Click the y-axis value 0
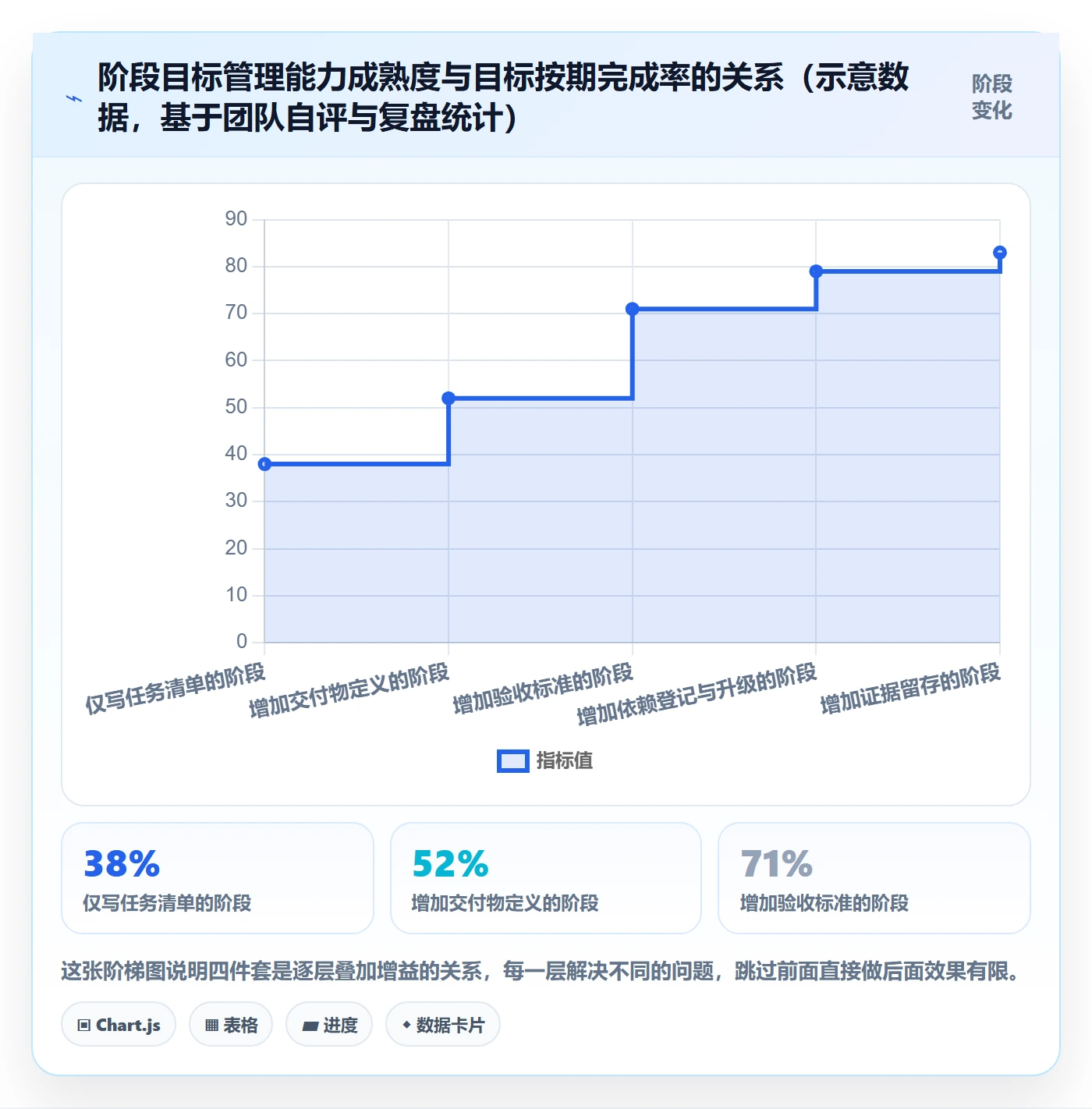1092x1109 pixels. tap(242, 642)
